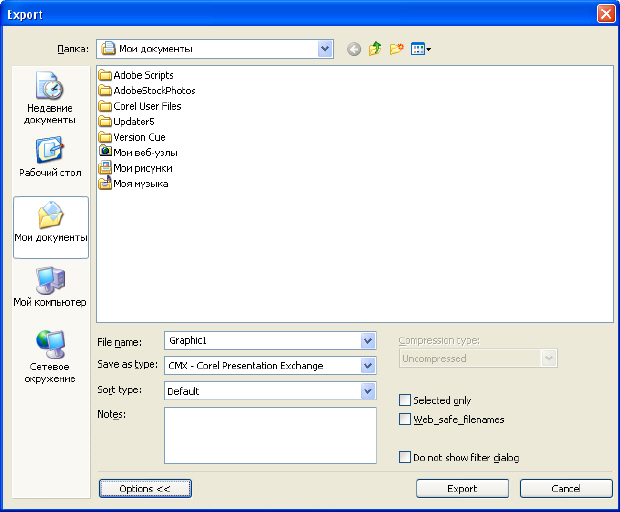Click the Back navigation arrow icon
This screenshot has width=620, height=512.
point(354,49)
